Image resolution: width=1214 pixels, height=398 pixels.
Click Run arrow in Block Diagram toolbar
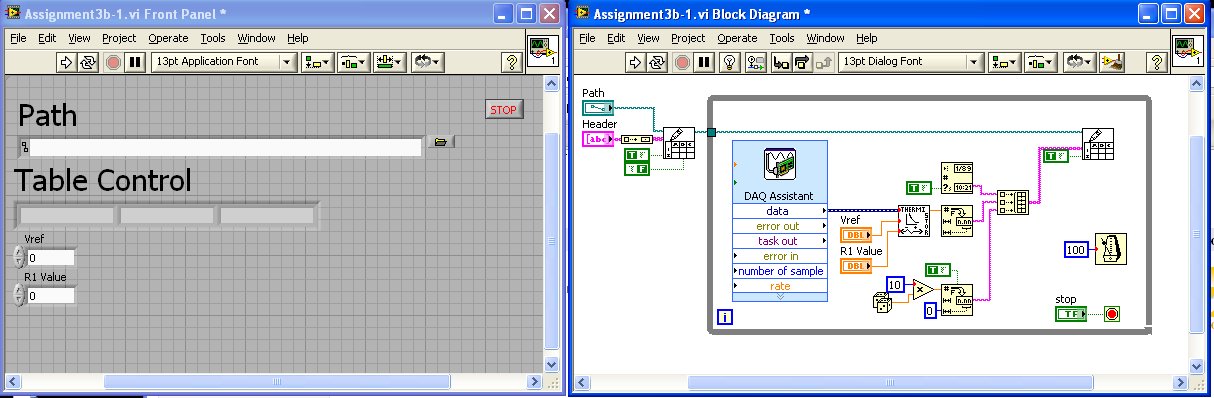(x=634, y=62)
